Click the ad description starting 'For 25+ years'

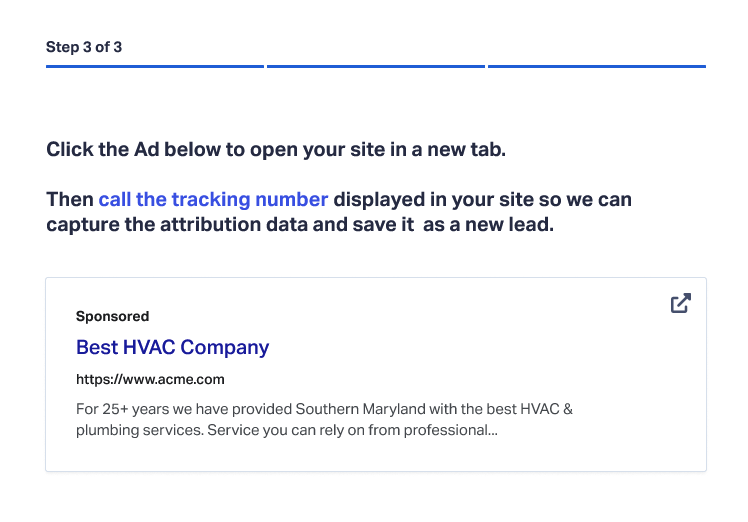click(324, 419)
